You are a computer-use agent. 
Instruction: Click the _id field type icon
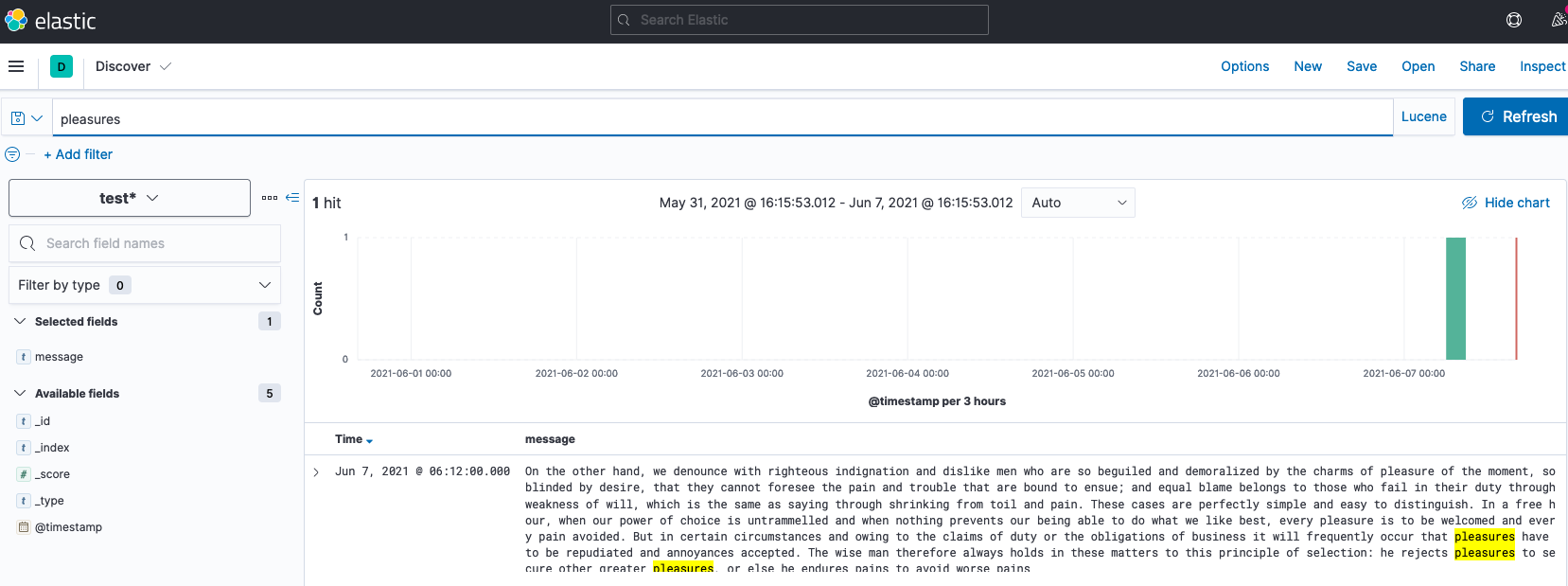(x=24, y=421)
